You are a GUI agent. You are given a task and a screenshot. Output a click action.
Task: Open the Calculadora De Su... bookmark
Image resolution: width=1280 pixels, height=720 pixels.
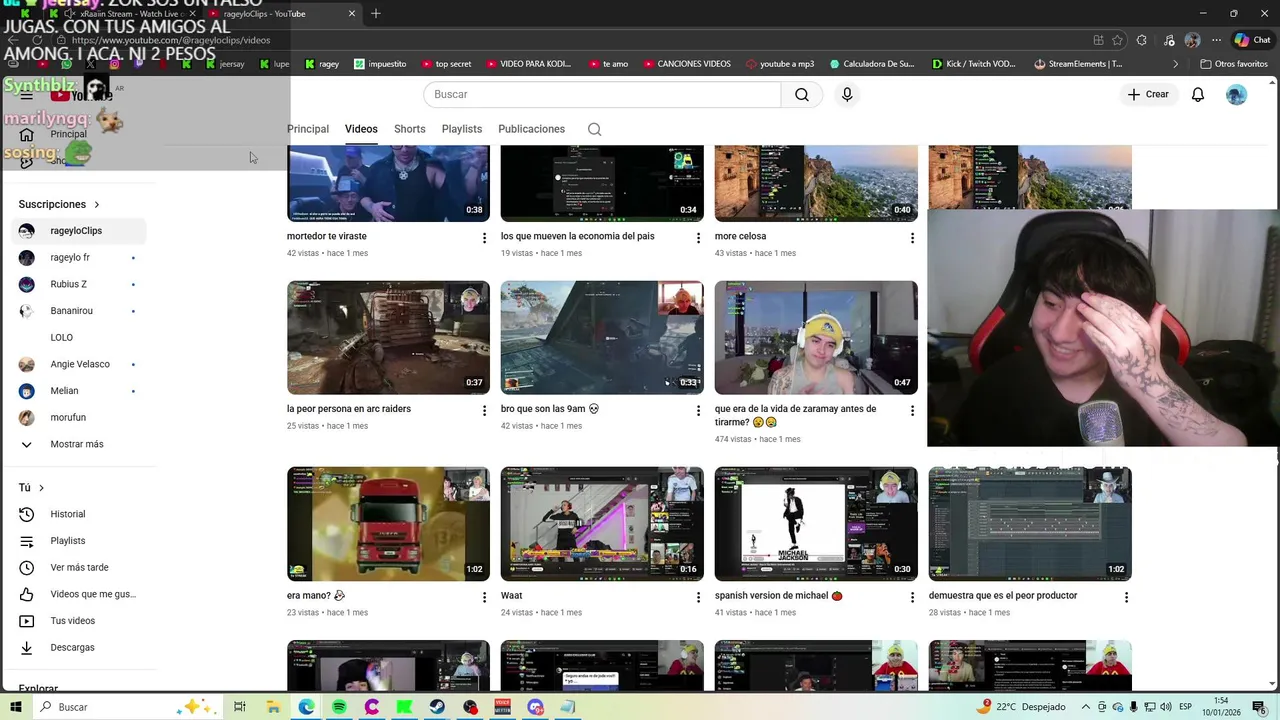click(872, 64)
